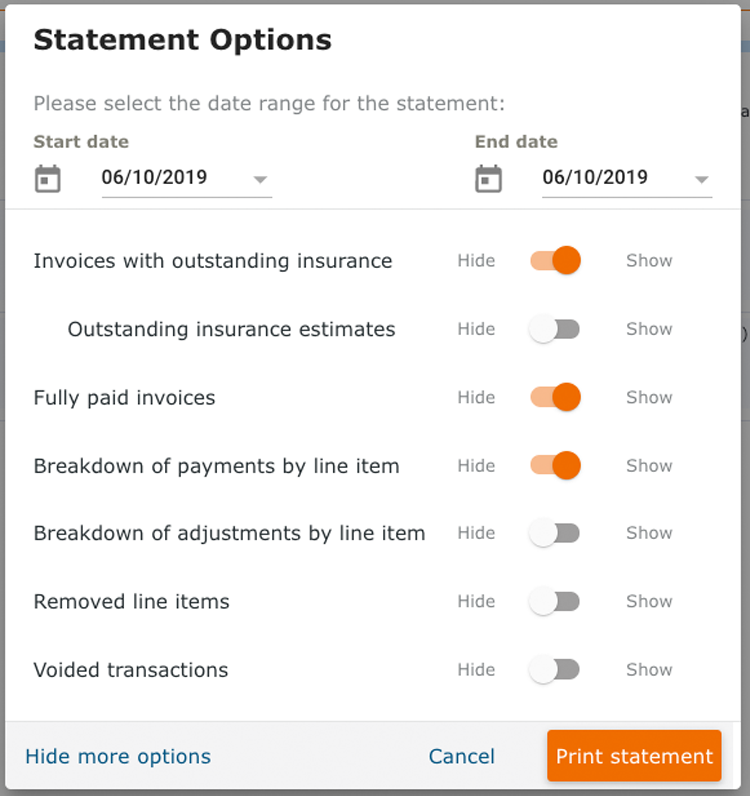Click the Print statement button

(x=634, y=756)
